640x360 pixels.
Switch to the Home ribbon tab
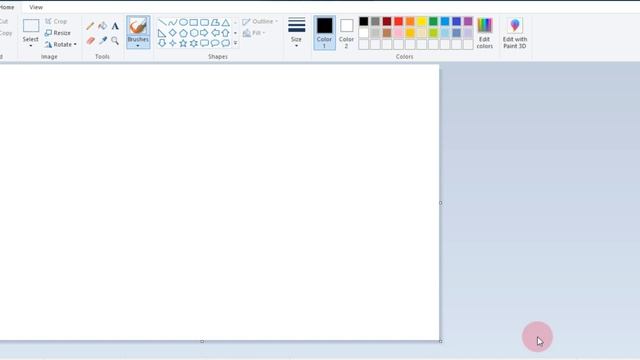7,7
